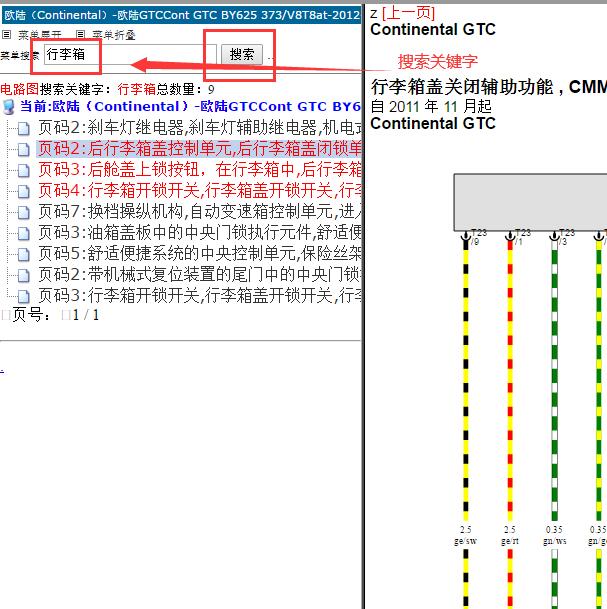Click page icon for 页码2:后行李箱盖控制单元 row
This screenshot has width=607, height=609.
point(23,149)
